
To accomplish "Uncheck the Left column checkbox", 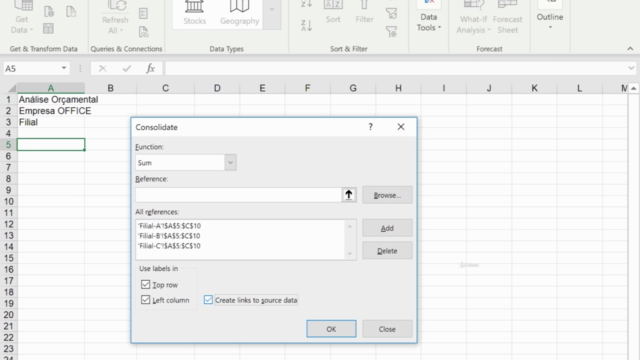I will click(x=145, y=300).
